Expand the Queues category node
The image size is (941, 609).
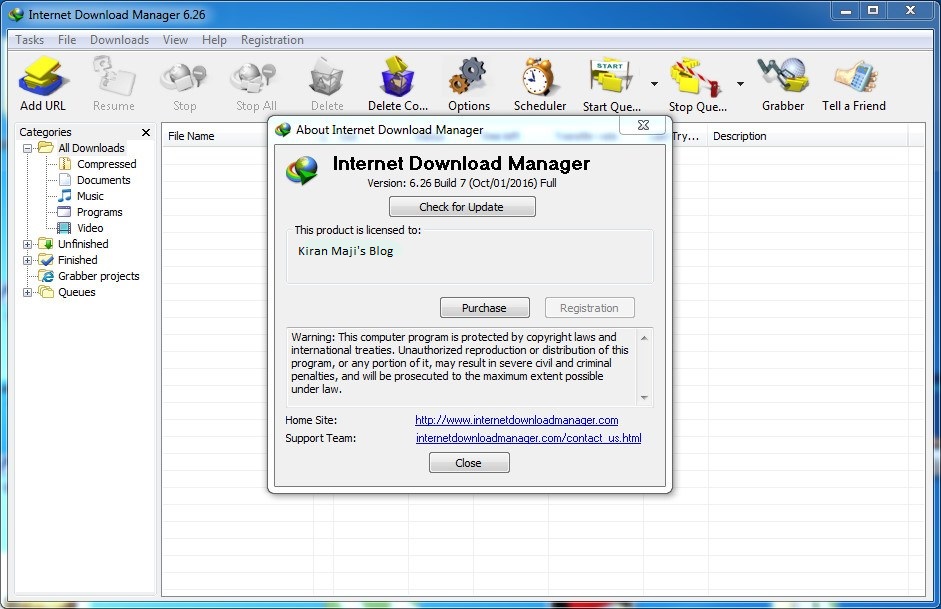[28, 292]
